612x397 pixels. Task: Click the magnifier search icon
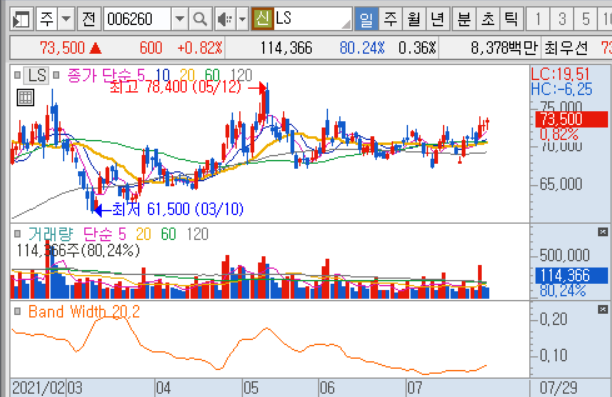(x=200, y=19)
